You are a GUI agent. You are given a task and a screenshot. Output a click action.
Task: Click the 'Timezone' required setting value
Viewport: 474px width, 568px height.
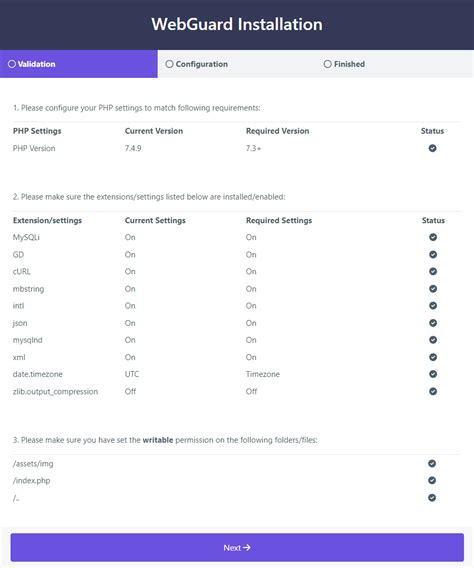[x=263, y=374]
